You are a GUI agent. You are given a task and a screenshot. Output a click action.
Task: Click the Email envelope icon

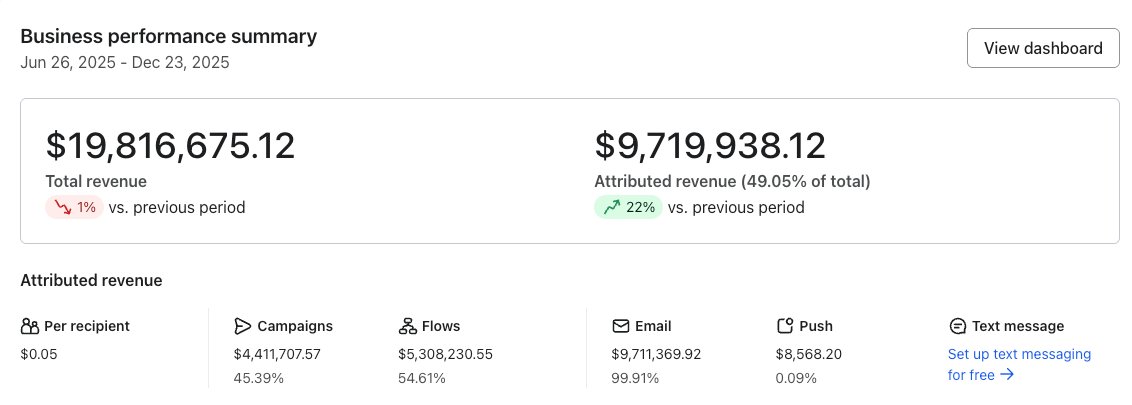(620, 326)
